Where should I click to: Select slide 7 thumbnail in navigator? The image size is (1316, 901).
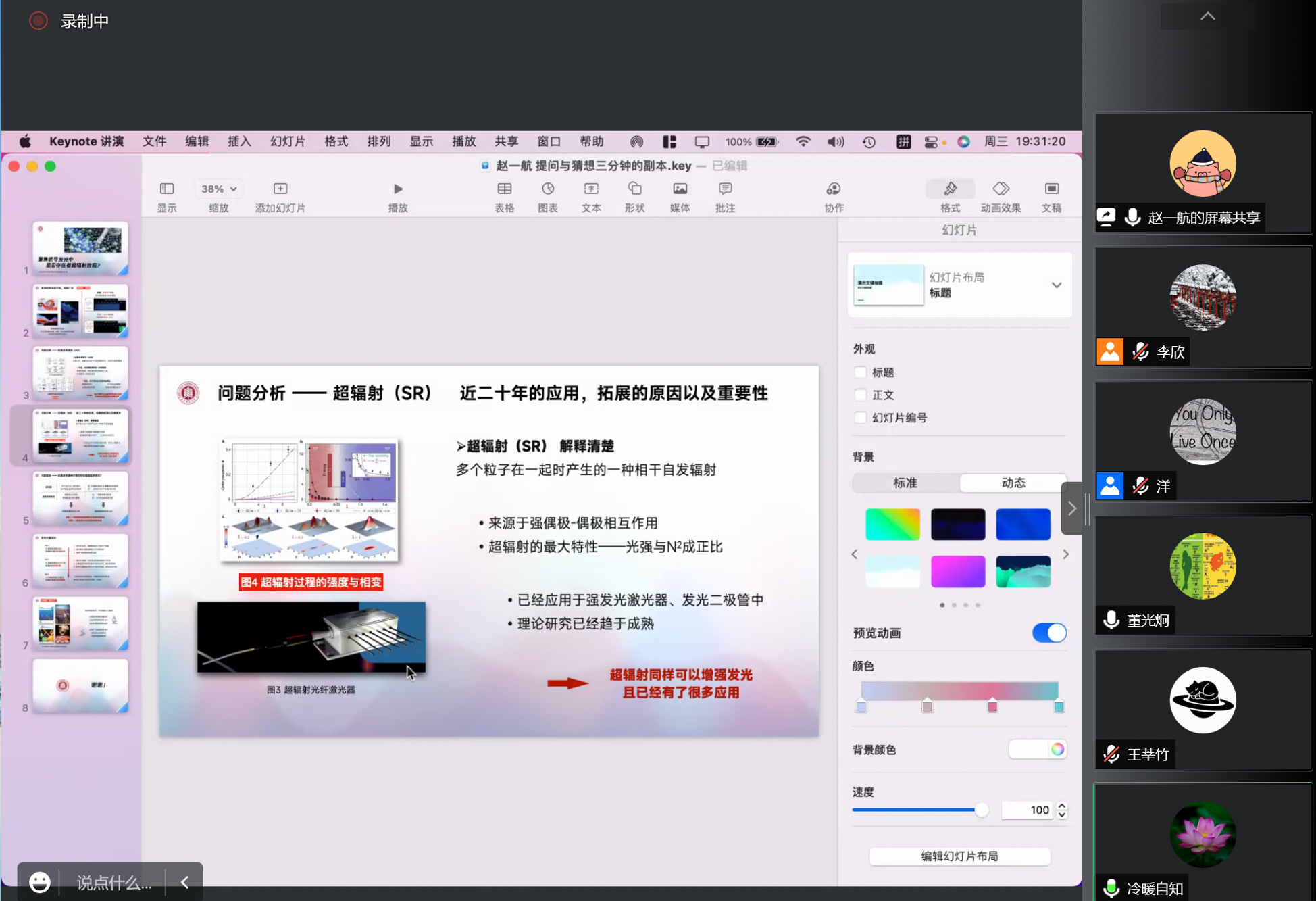point(80,623)
